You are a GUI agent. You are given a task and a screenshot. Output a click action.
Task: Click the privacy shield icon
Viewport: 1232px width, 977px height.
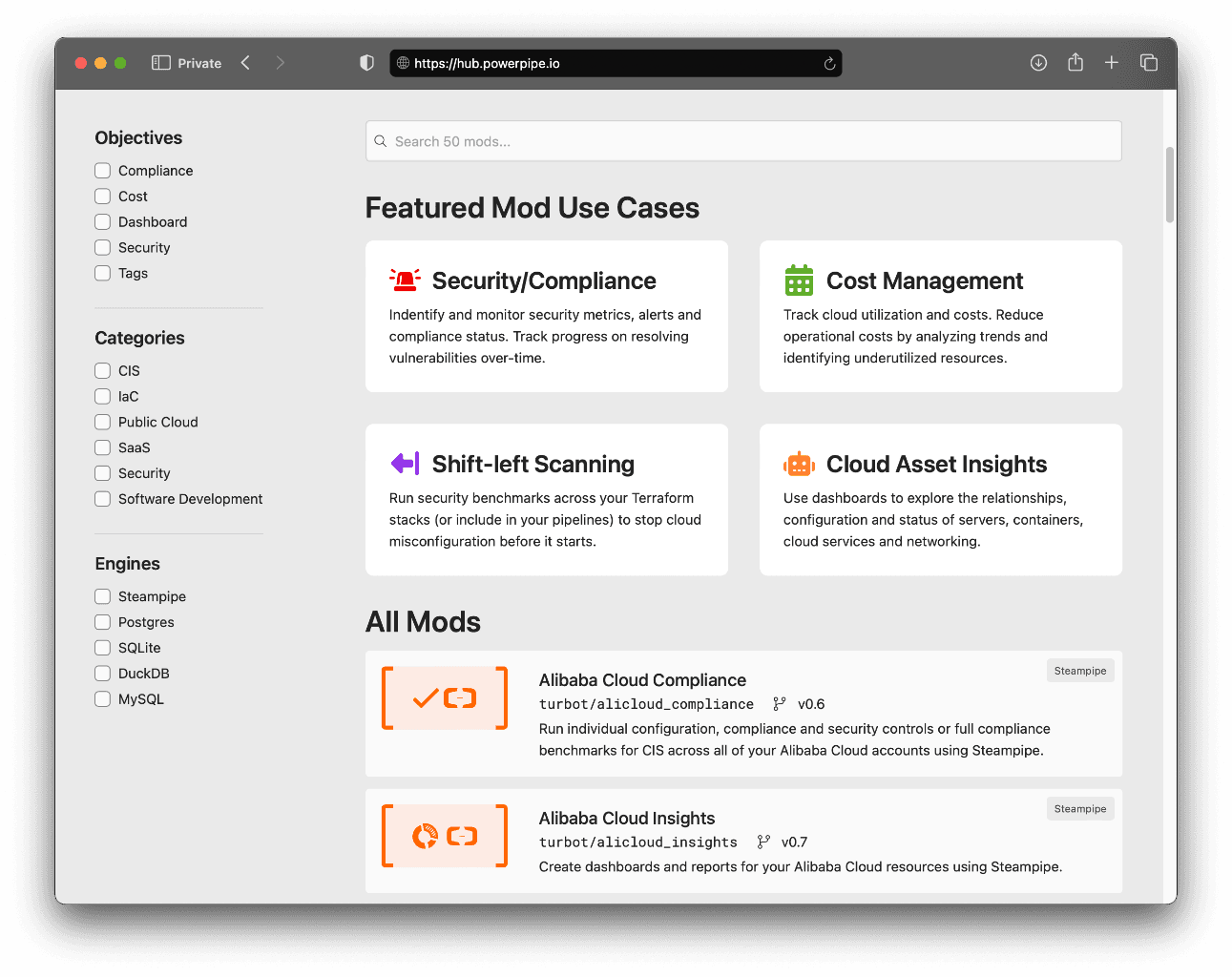[366, 63]
